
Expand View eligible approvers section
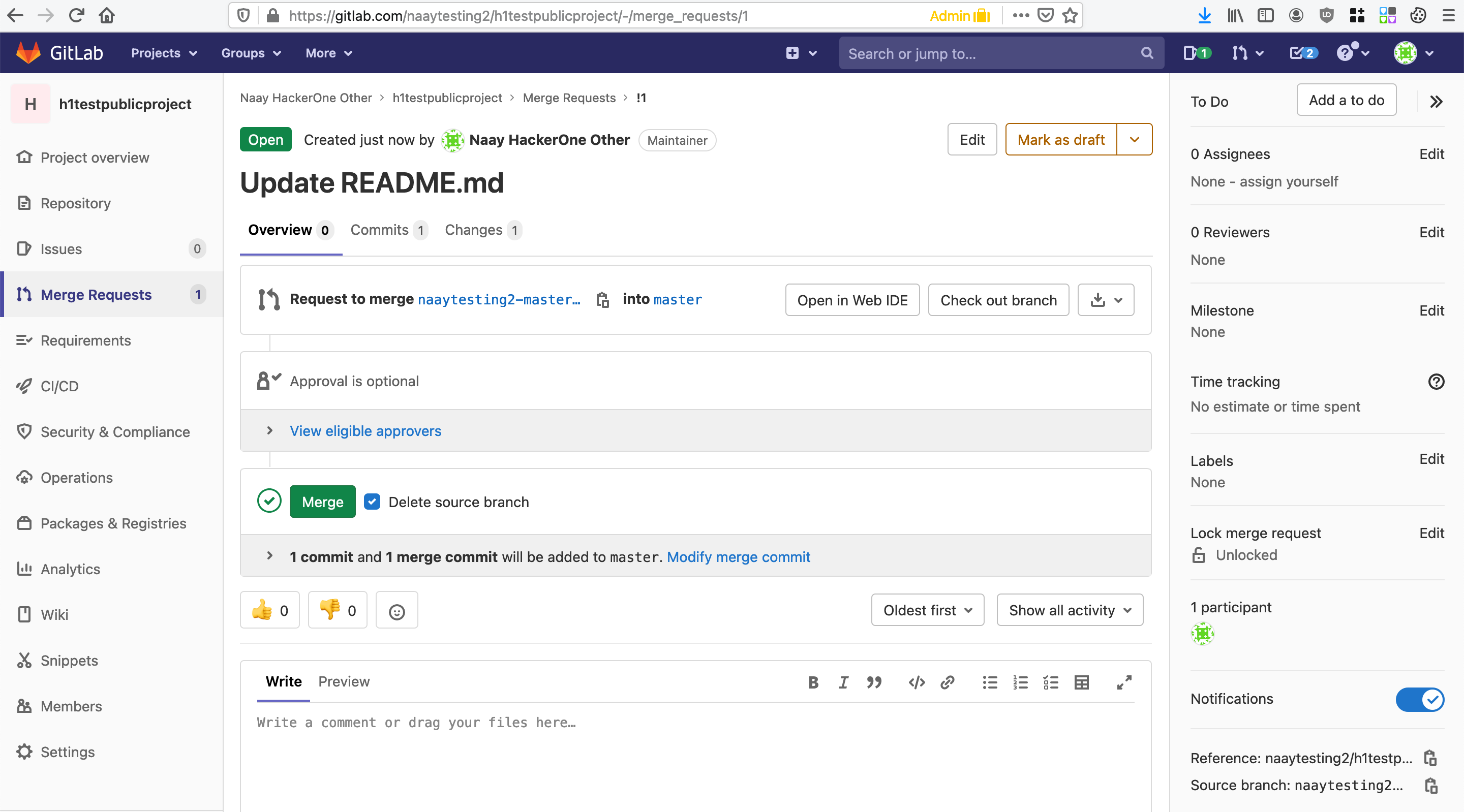pyautogui.click(x=365, y=431)
